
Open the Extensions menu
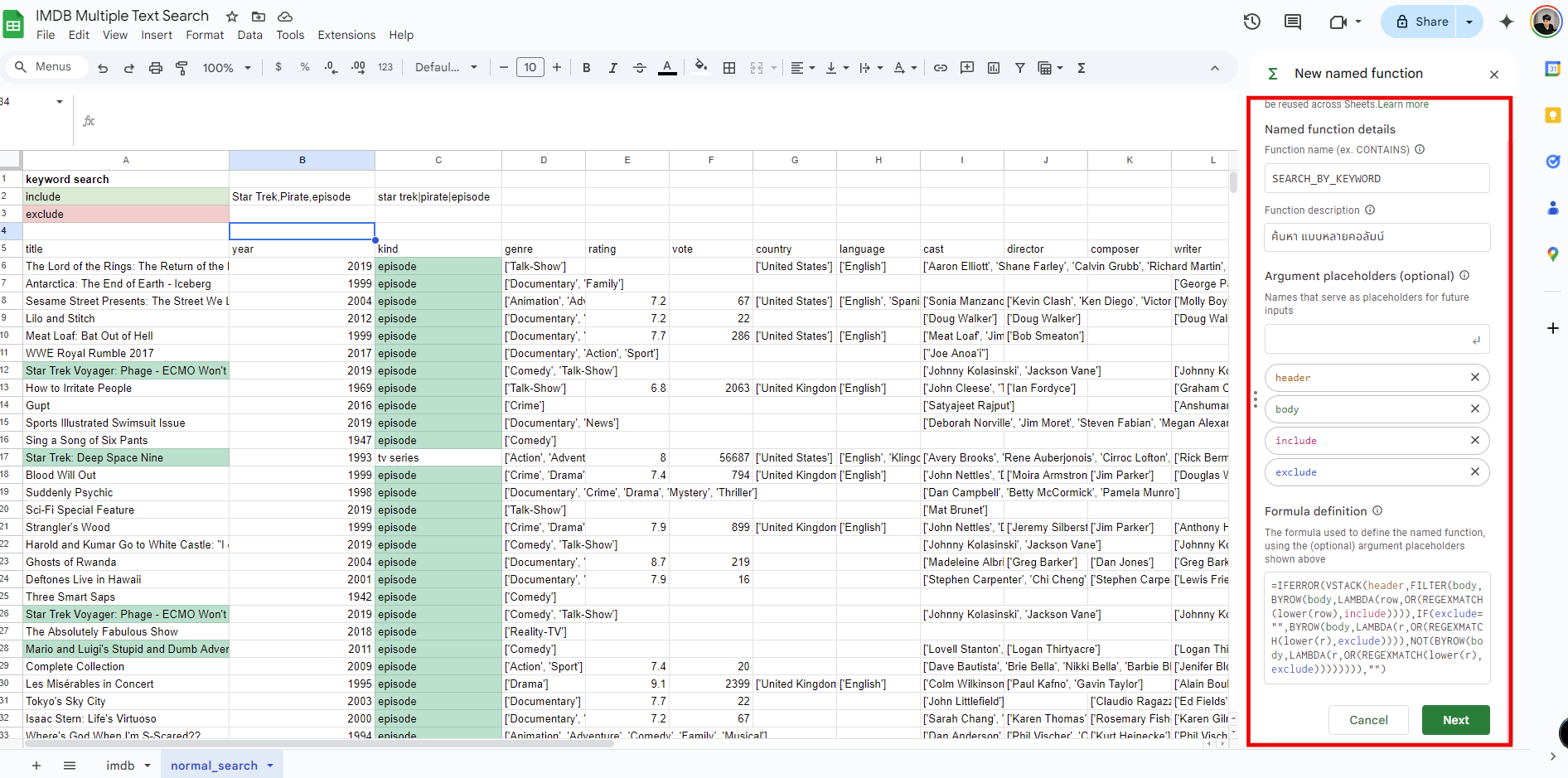pos(346,35)
